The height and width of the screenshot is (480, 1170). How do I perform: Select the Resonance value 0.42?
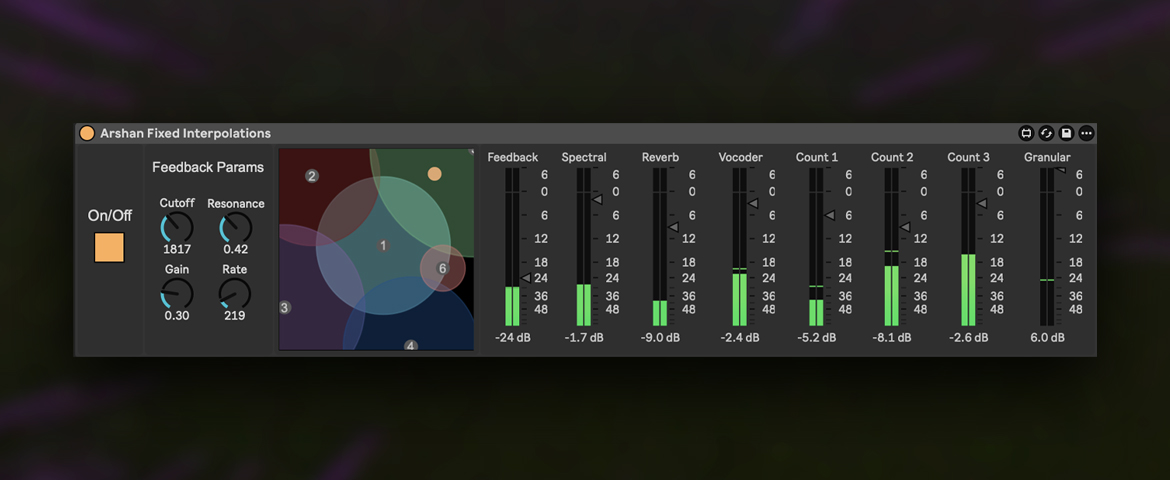coord(236,249)
